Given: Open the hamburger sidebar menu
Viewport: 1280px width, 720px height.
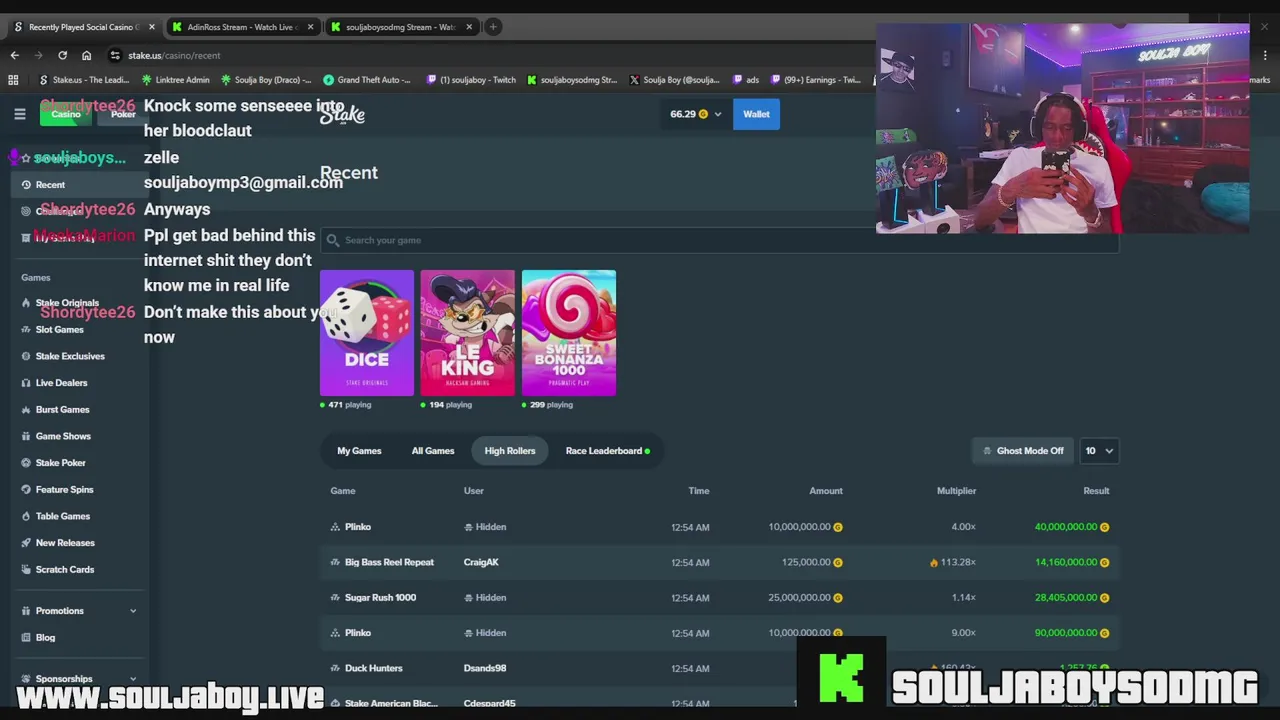Looking at the screenshot, I should (19, 114).
